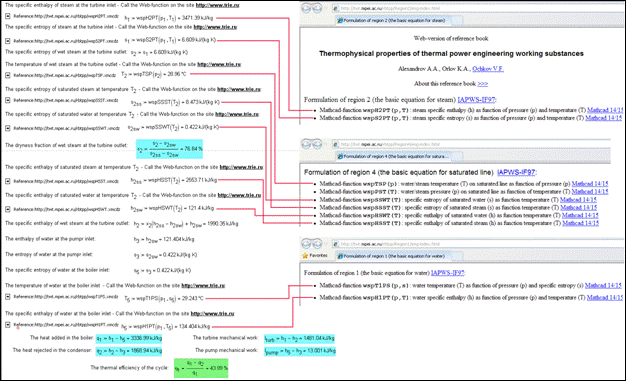Open Mathcad 14/15 link for wspH1PT function
626x381 pixels.
[x=605, y=298]
